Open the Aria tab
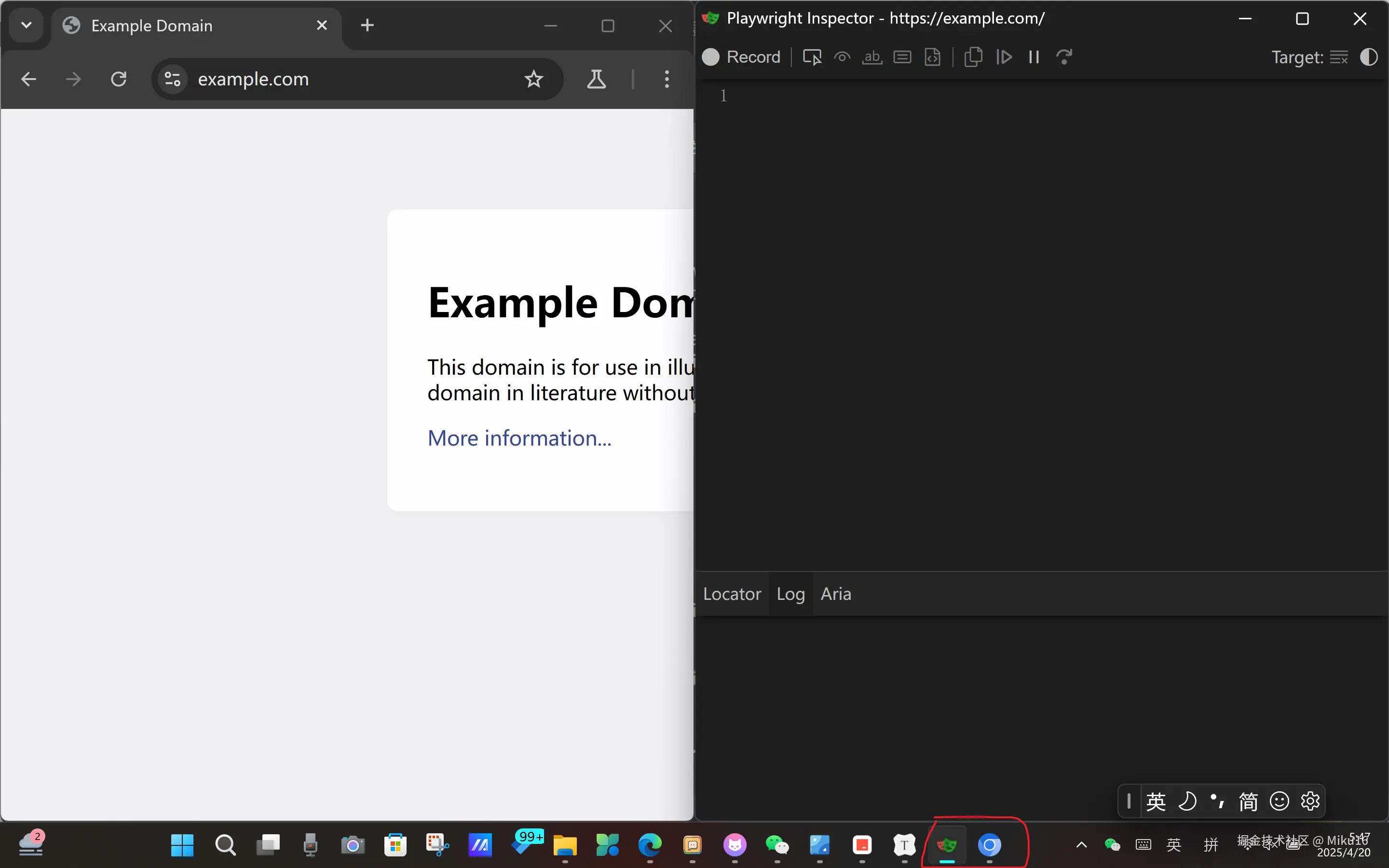Screen dimensions: 1389x868 pyautogui.click(x=836, y=594)
